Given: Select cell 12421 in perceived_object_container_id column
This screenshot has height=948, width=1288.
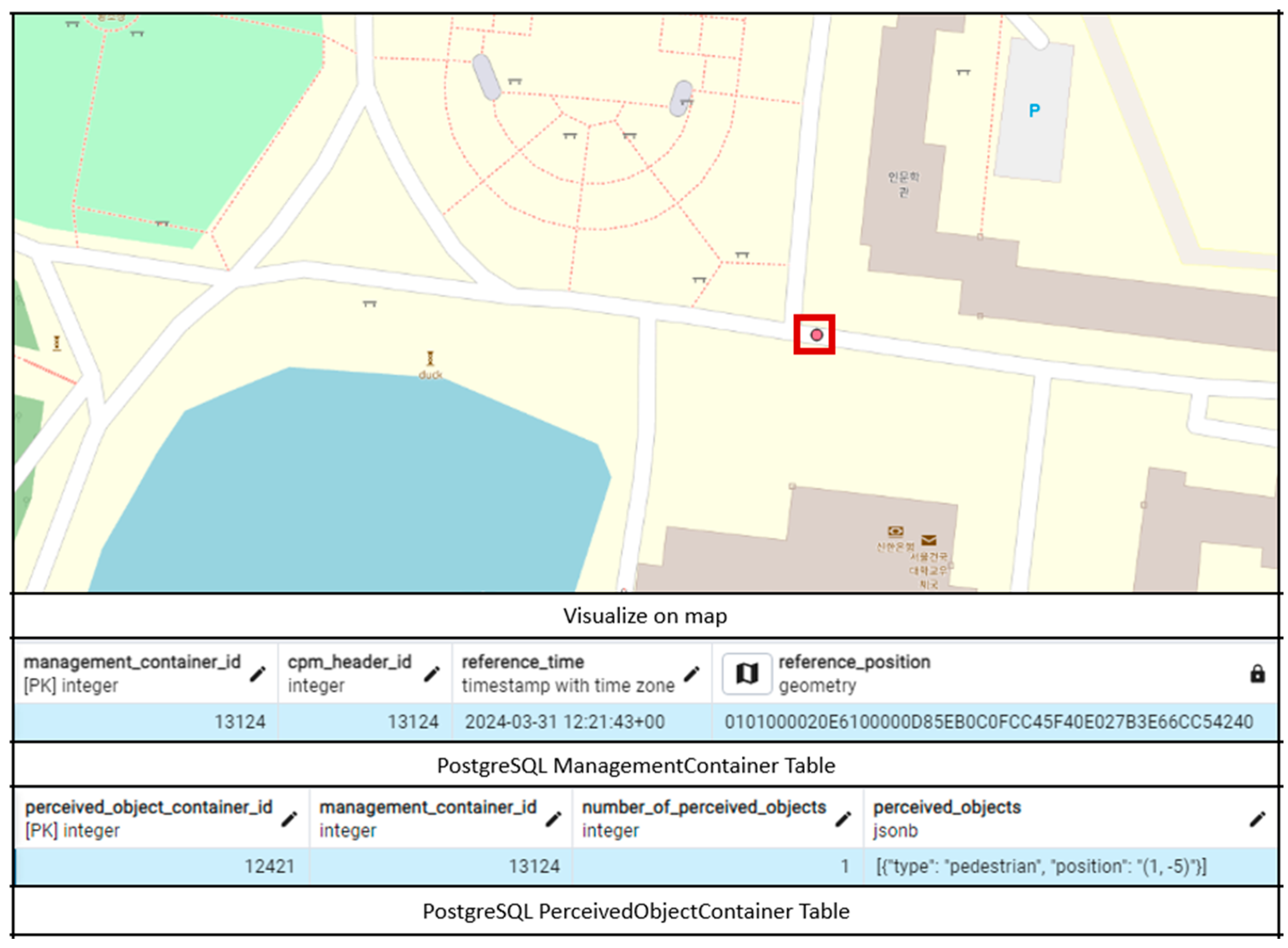Looking at the screenshot, I should coord(269,866).
